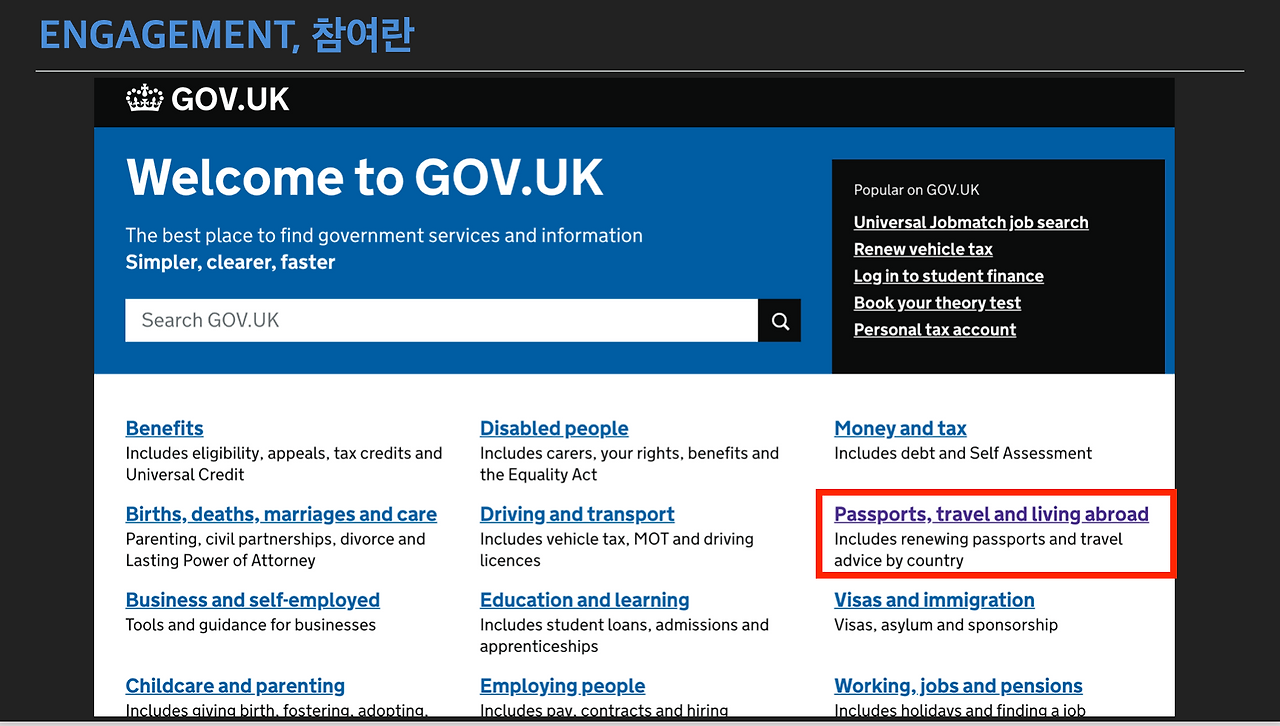Click the "Popular on GOV.UK" label
1280x726 pixels.
[x=917, y=190]
